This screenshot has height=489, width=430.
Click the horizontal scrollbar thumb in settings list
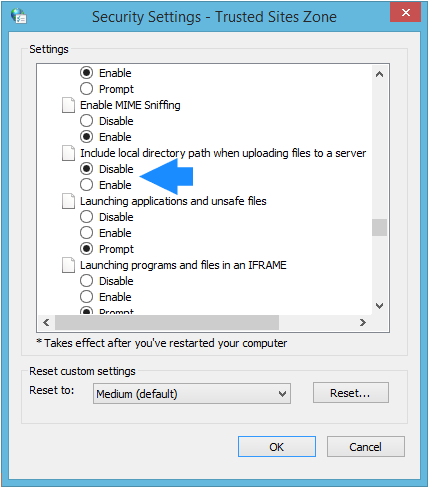click(167, 322)
